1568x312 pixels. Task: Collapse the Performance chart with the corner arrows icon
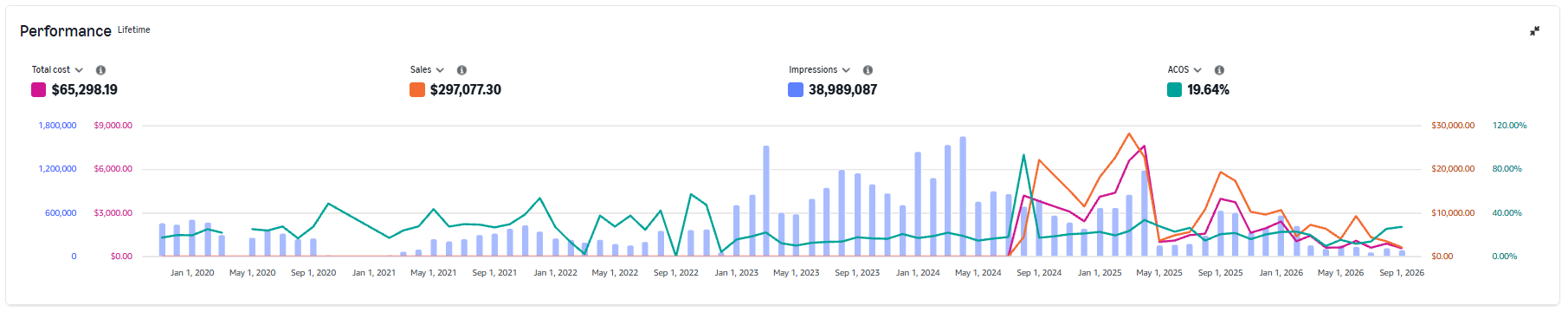(x=1534, y=30)
